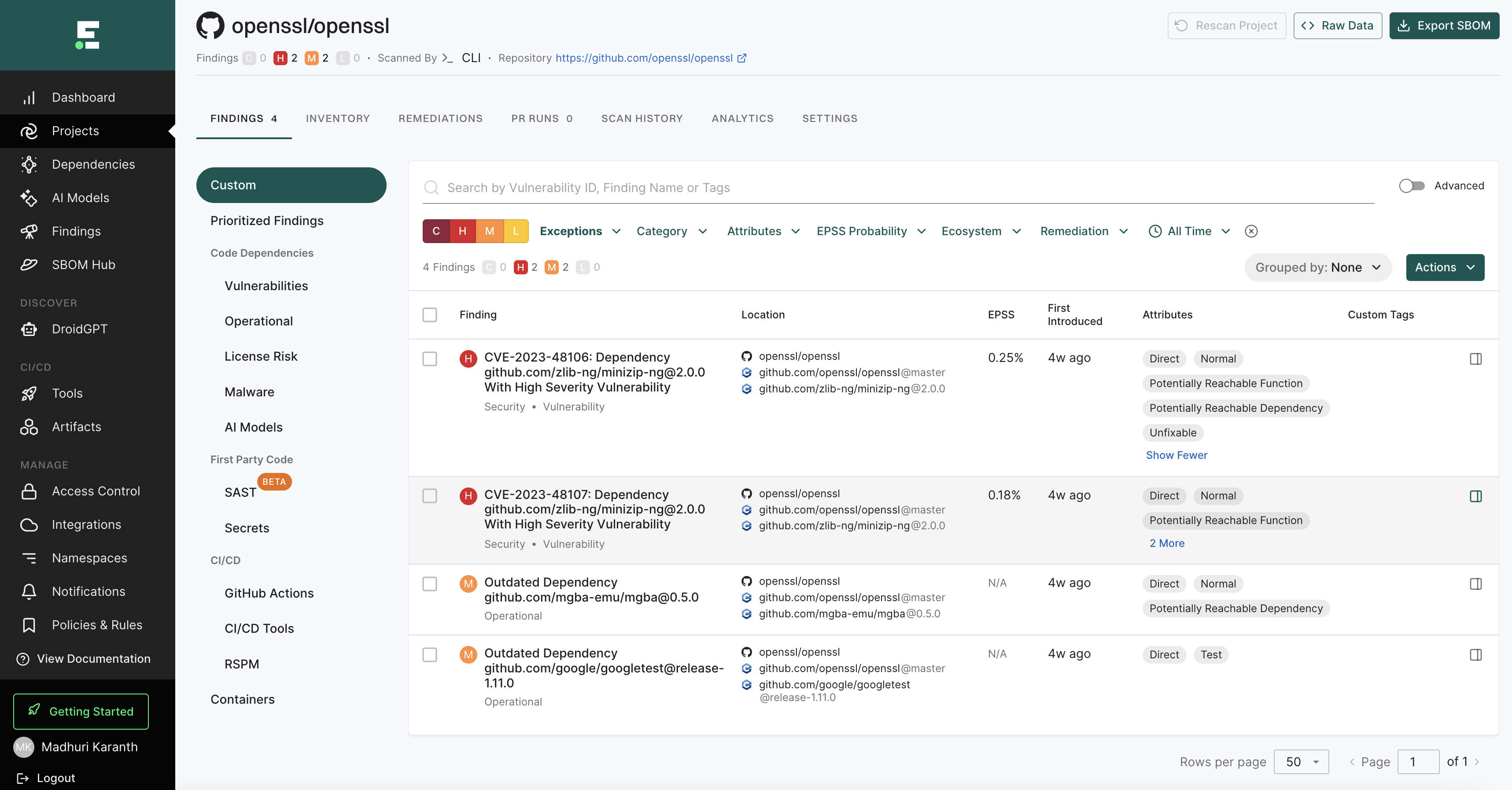Check the googletest Outdated Dependency row checkbox
The height and width of the screenshot is (790, 1512).
click(430, 655)
